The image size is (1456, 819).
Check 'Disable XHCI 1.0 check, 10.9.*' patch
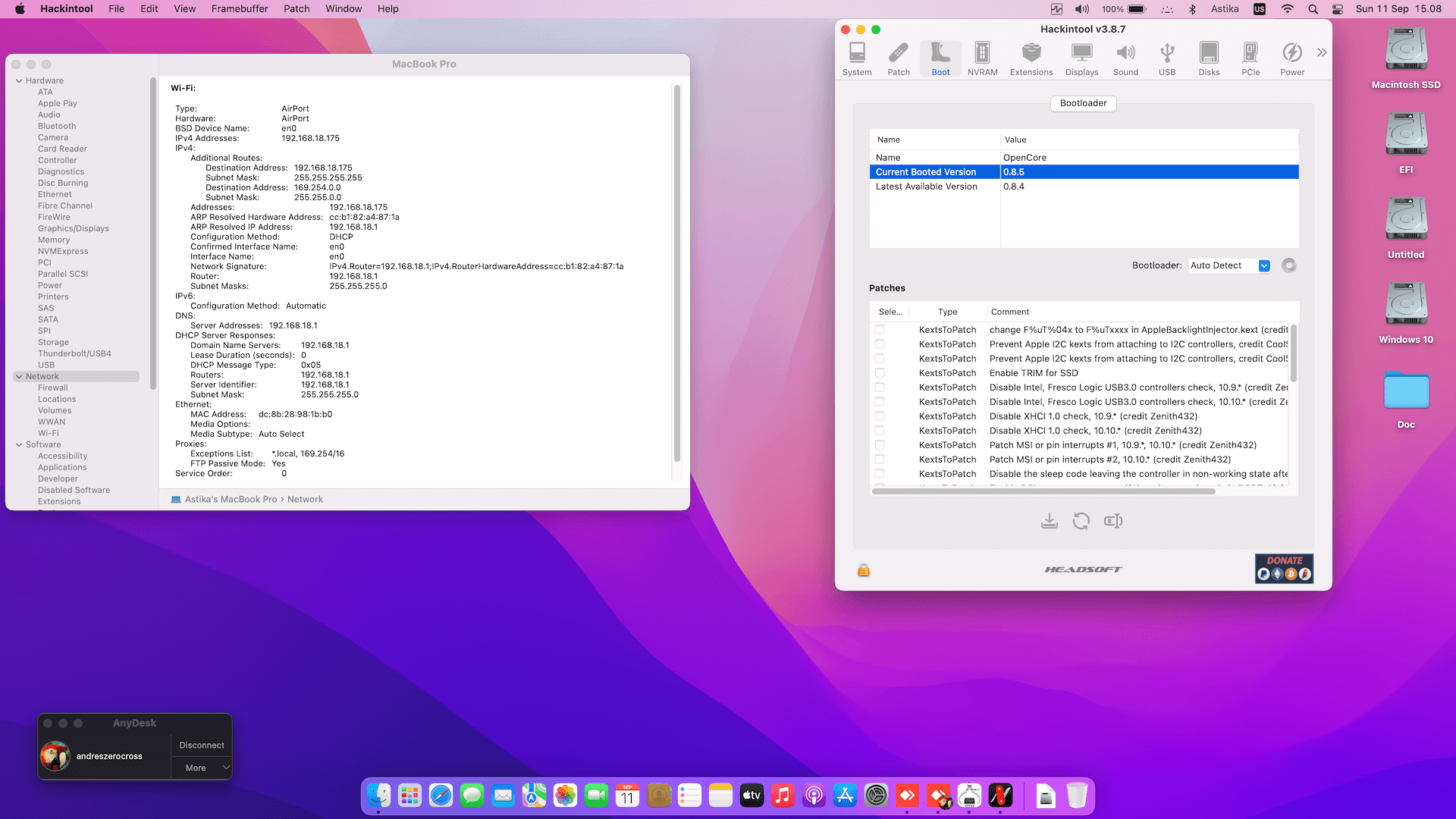click(x=880, y=416)
